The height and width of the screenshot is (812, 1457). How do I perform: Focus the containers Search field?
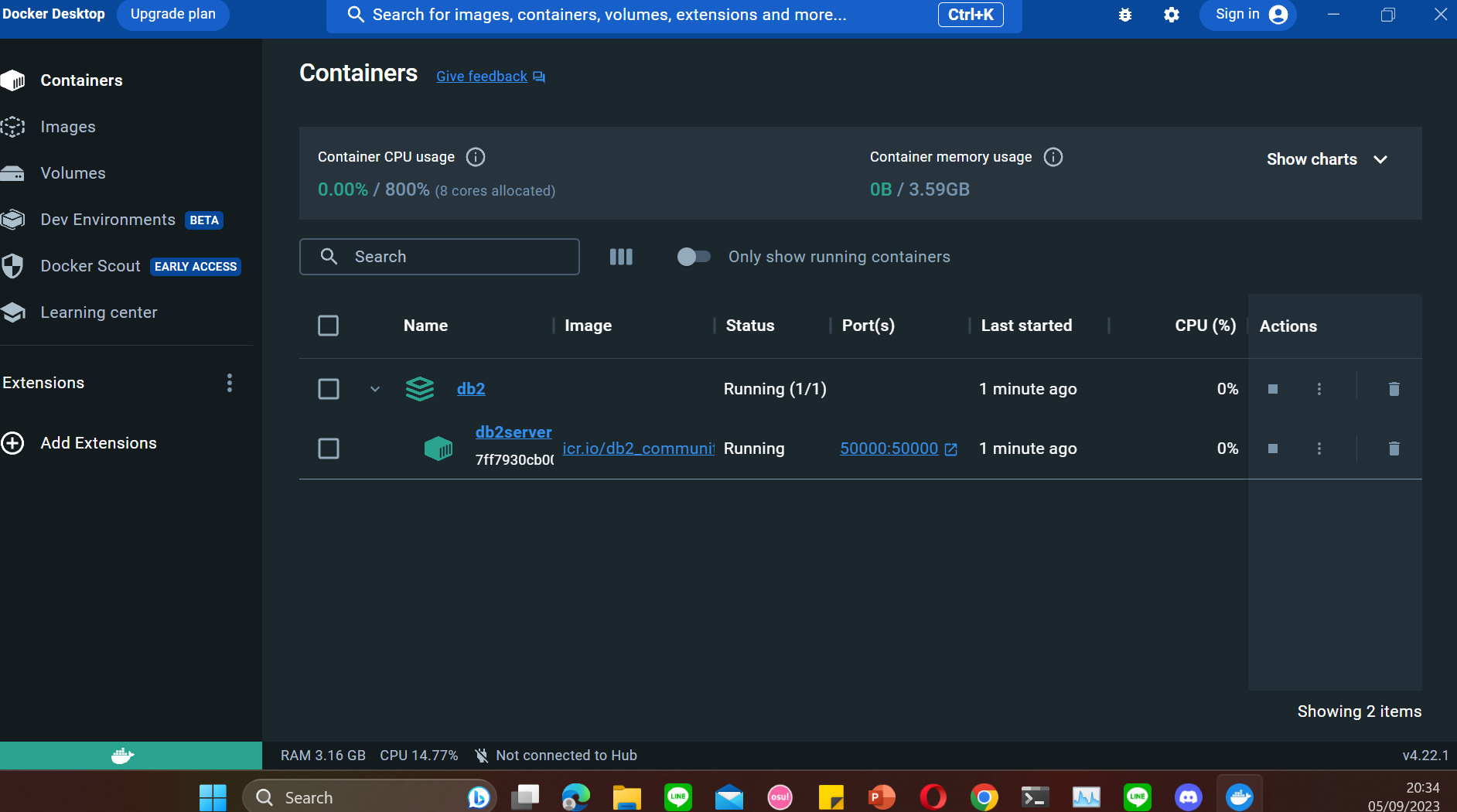pos(439,257)
